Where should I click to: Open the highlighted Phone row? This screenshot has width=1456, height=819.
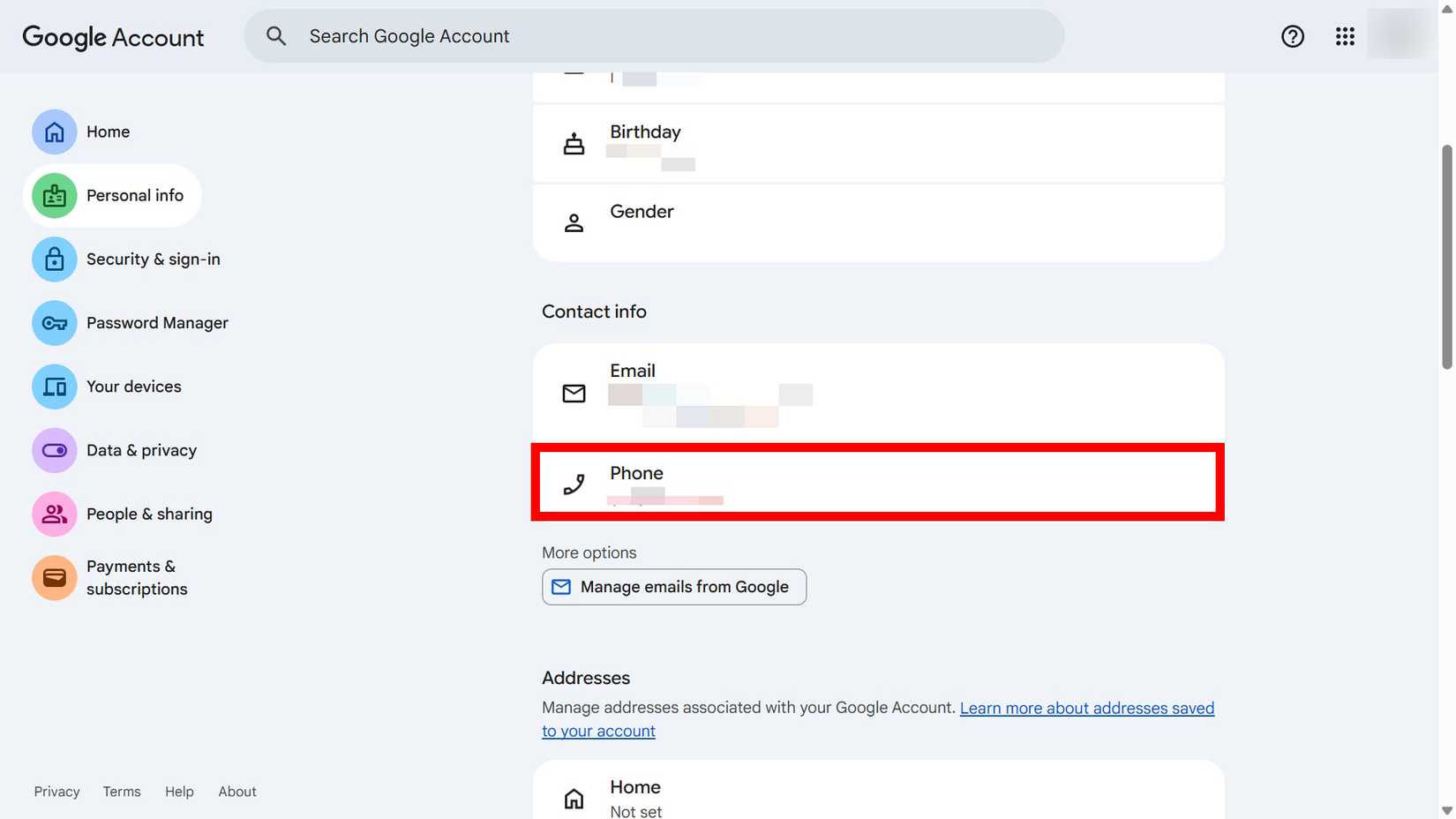tap(878, 483)
